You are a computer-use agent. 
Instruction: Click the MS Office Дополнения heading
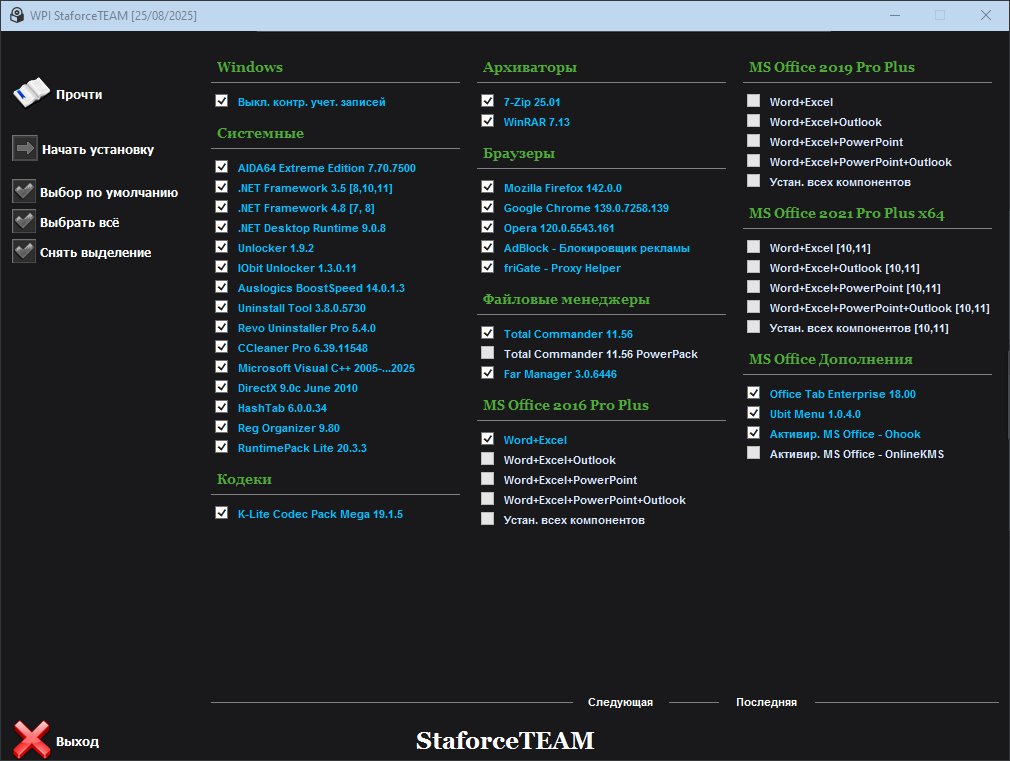pos(830,360)
